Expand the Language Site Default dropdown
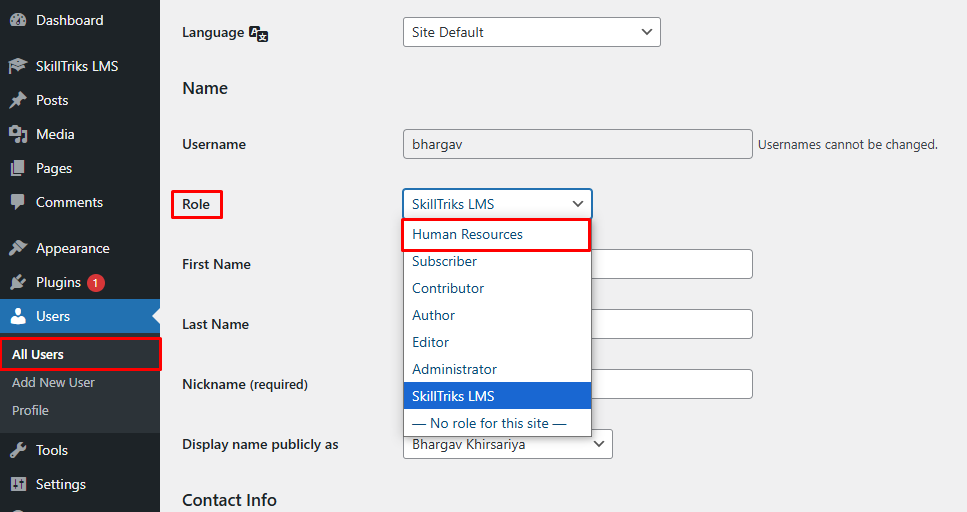Image resolution: width=967 pixels, height=512 pixels. point(532,32)
